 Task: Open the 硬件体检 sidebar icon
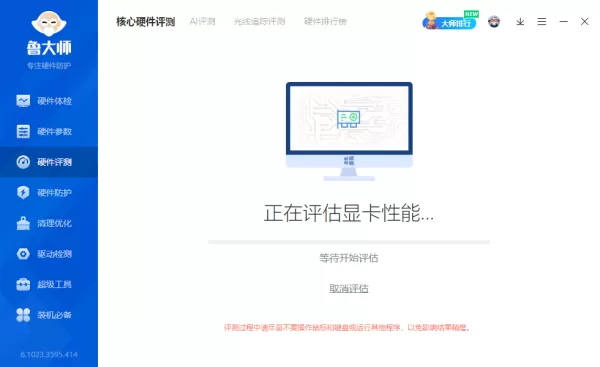tap(23, 101)
